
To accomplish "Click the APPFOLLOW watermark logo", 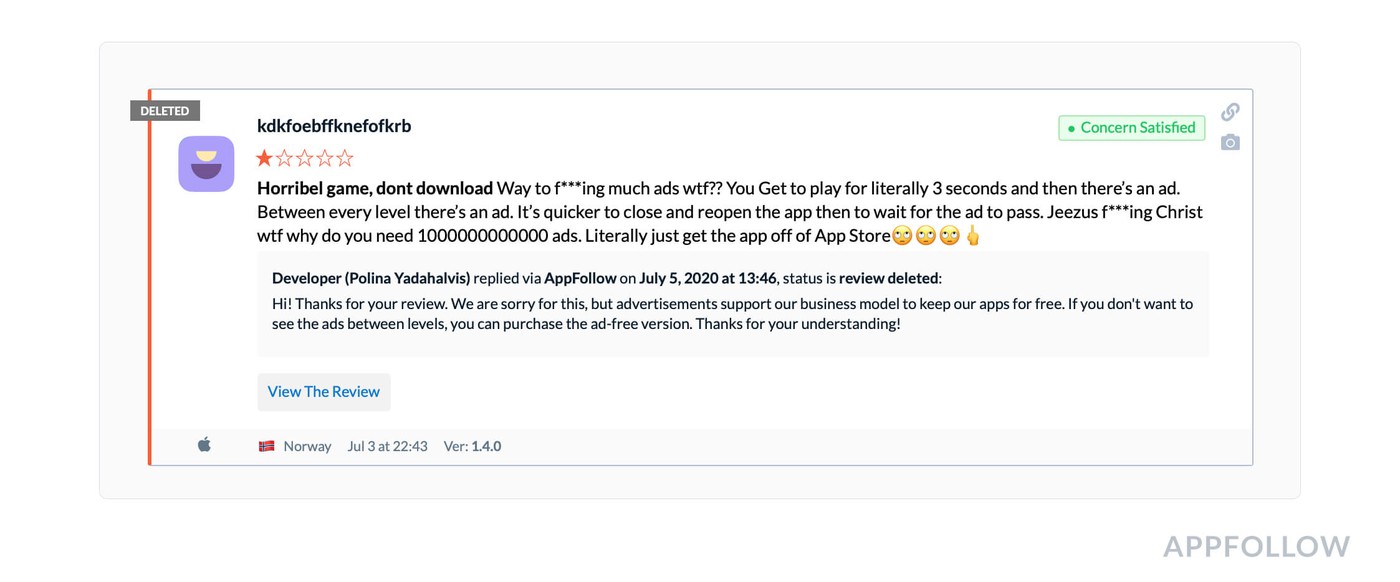I will [x=1256, y=547].
